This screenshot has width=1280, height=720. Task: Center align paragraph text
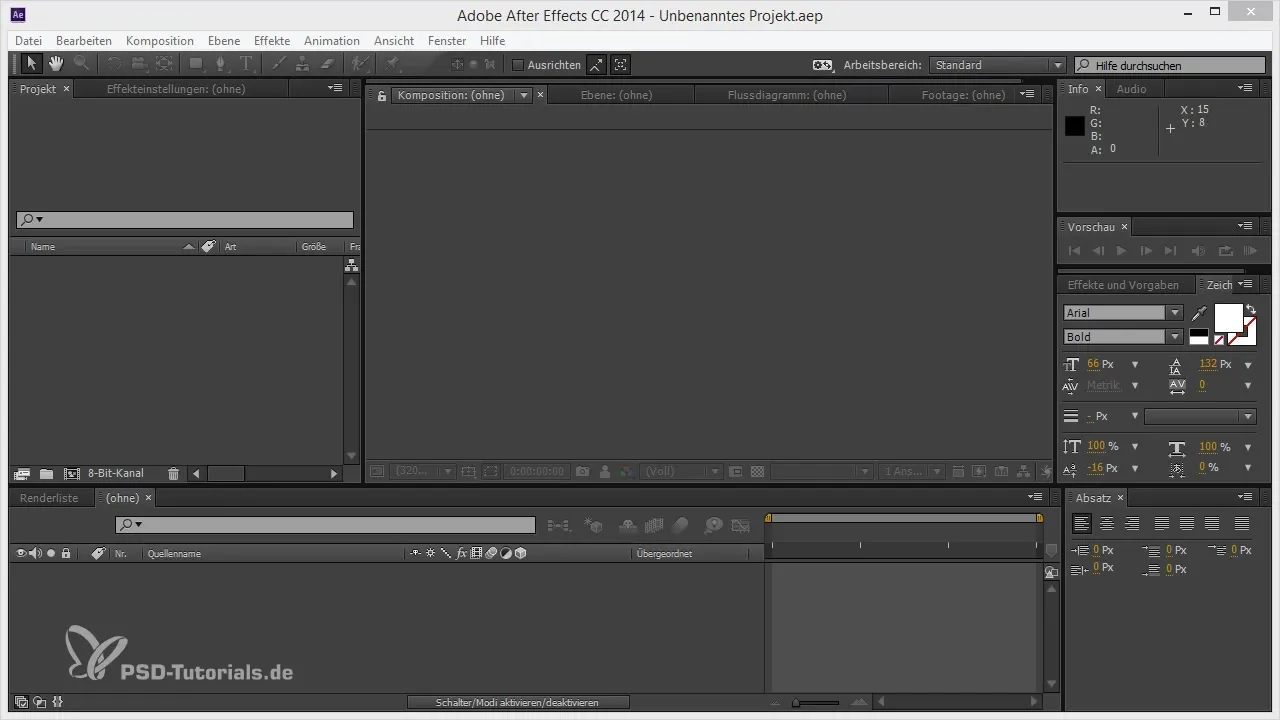pos(1107,523)
